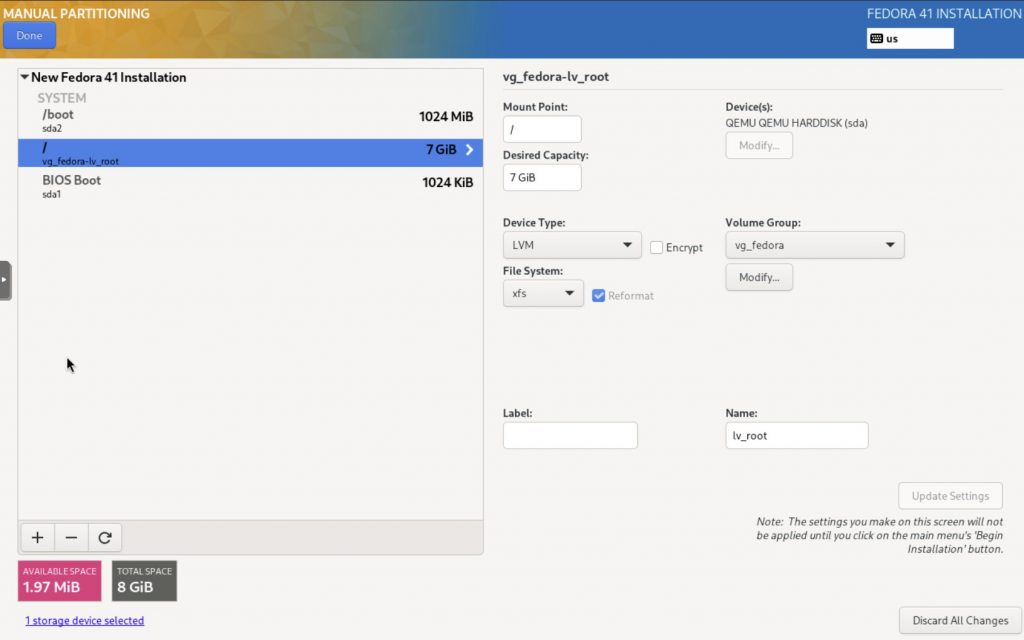Click Modify button under Volume Group
Image resolution: width=1024 pixels, height=640 pixels.
coord(759,277)
